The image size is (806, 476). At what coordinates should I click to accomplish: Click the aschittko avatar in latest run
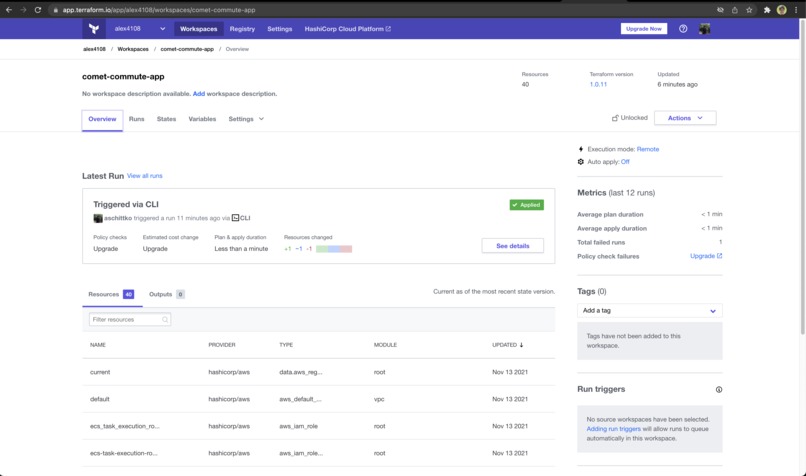point(98,218)
